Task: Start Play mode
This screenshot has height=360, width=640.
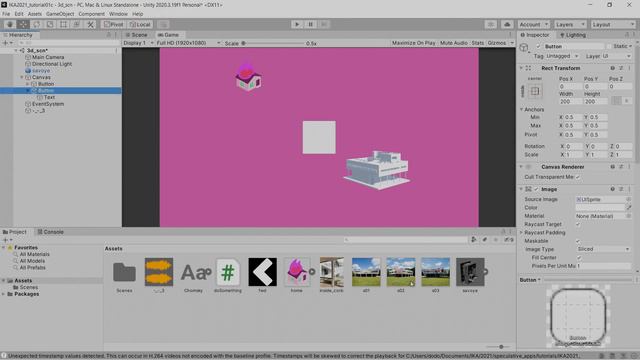Action: point(297,24)
